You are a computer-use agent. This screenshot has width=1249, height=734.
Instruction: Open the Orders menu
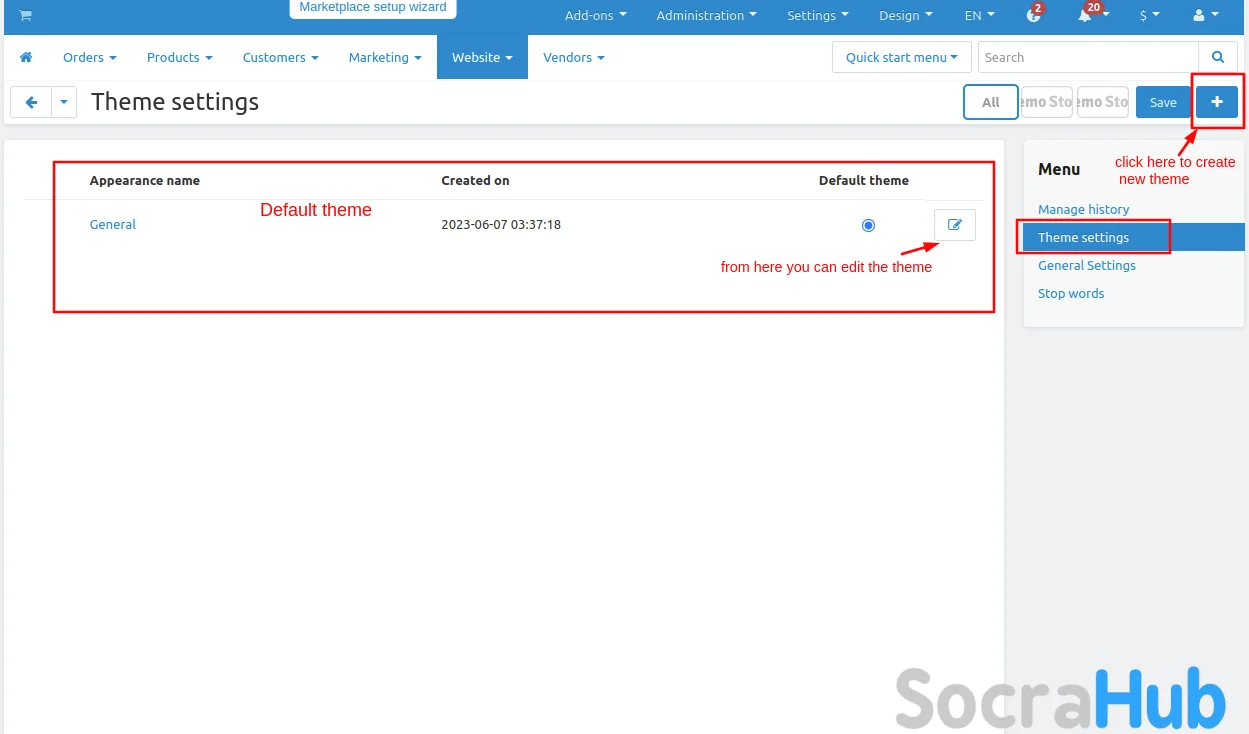point(89,57)
